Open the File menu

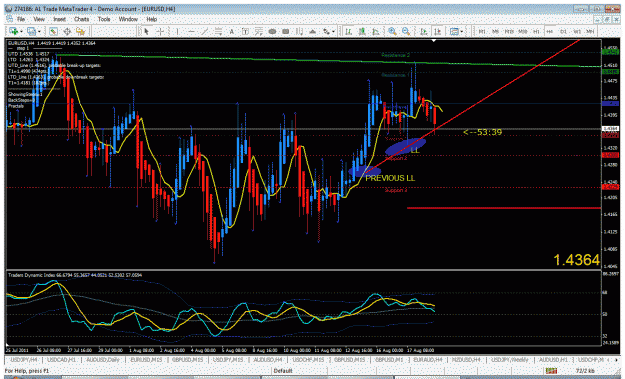pos(21,19)
